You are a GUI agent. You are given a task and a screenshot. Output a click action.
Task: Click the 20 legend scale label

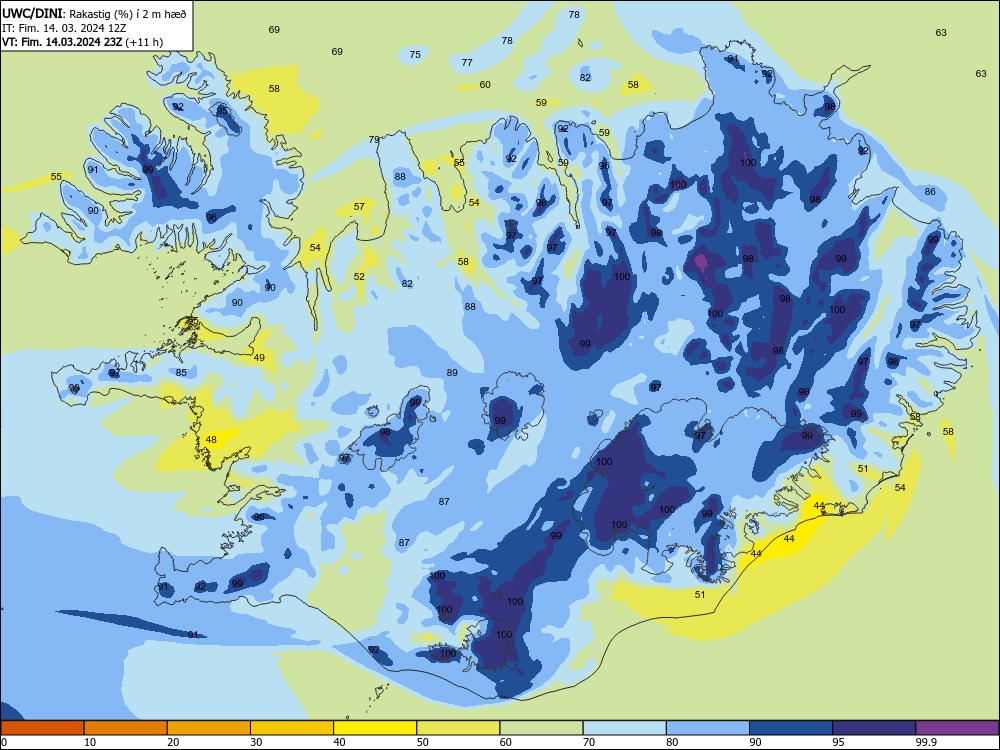(x=173, y=742)
